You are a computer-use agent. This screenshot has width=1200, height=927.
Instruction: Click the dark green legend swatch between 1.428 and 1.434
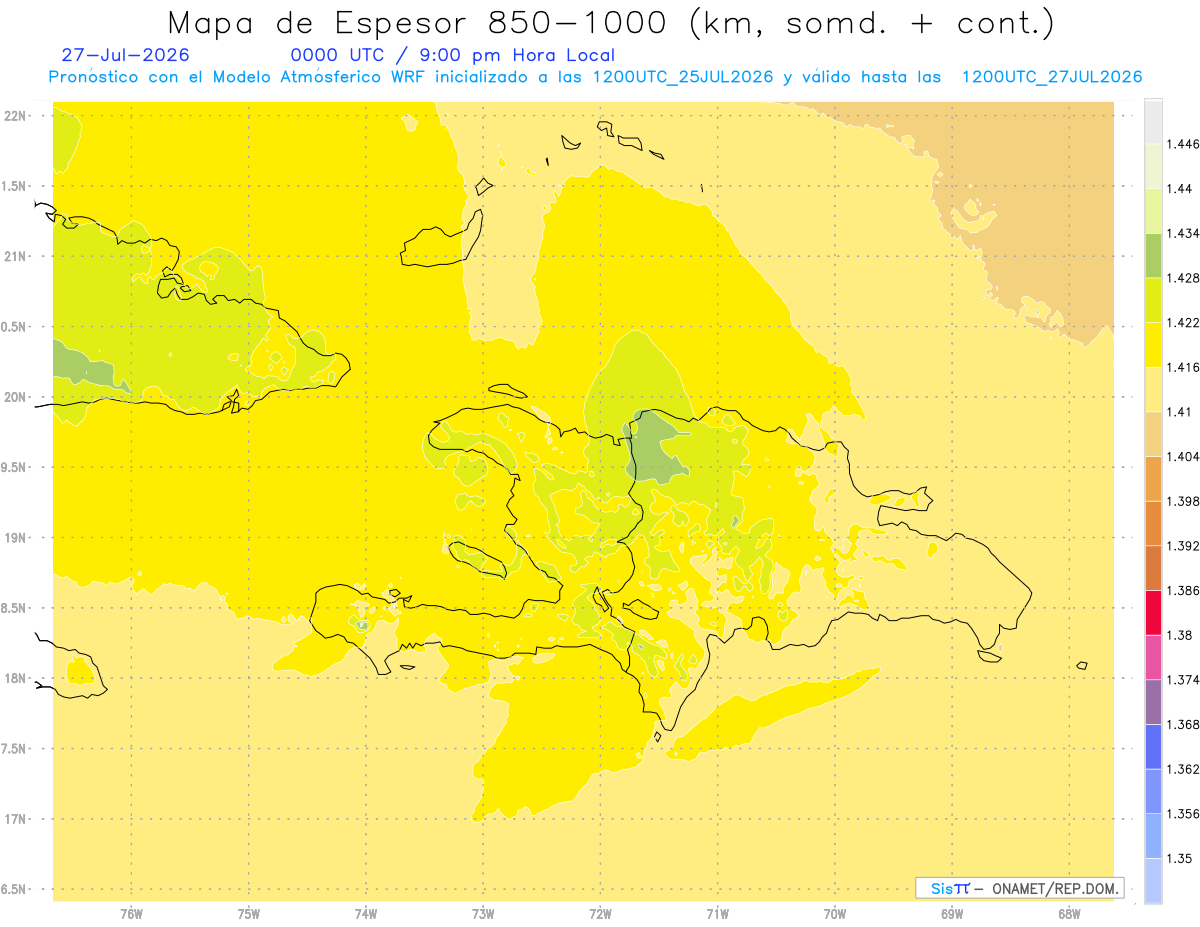(1153, 255)
